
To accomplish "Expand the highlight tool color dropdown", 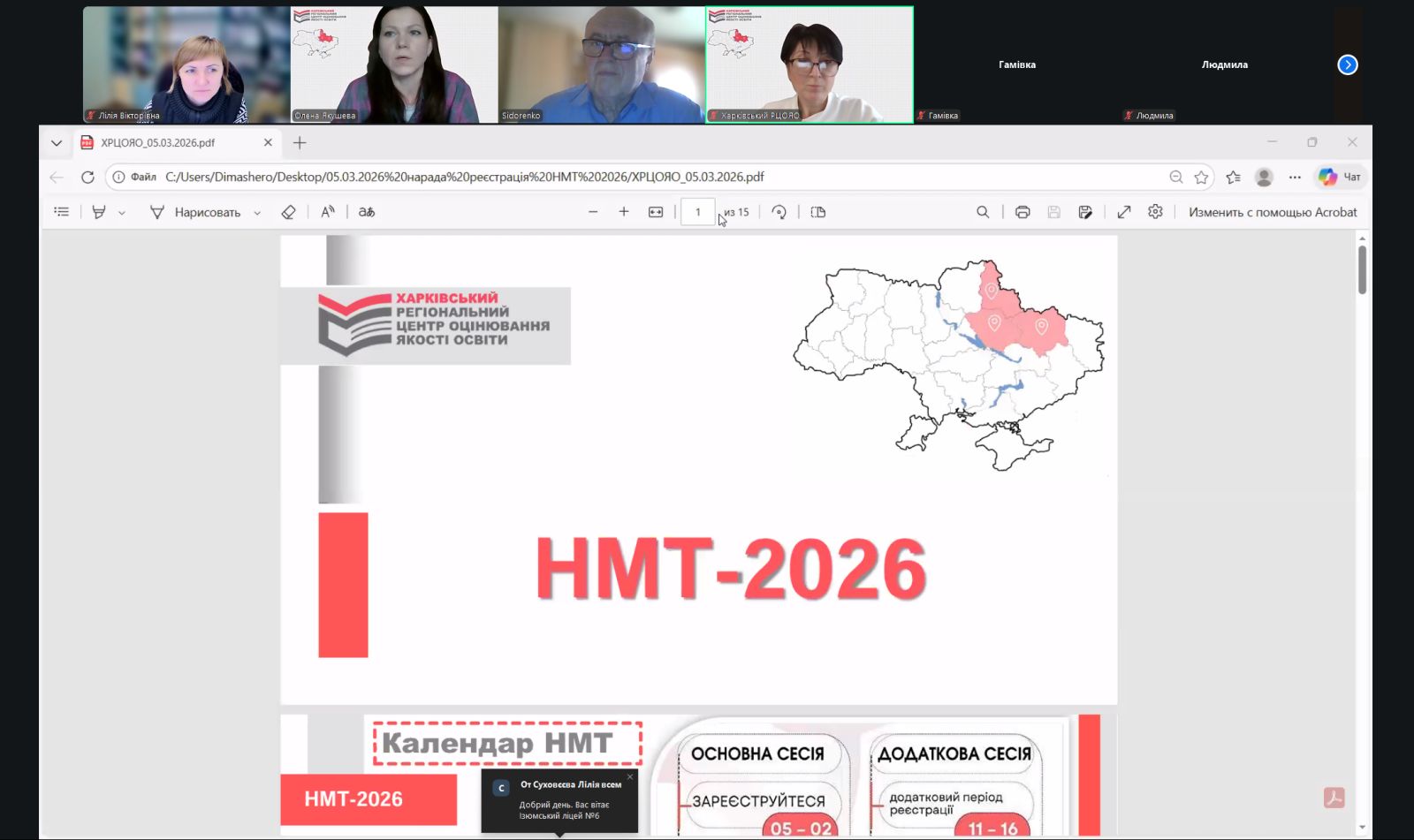I will (x=122, y=213).
